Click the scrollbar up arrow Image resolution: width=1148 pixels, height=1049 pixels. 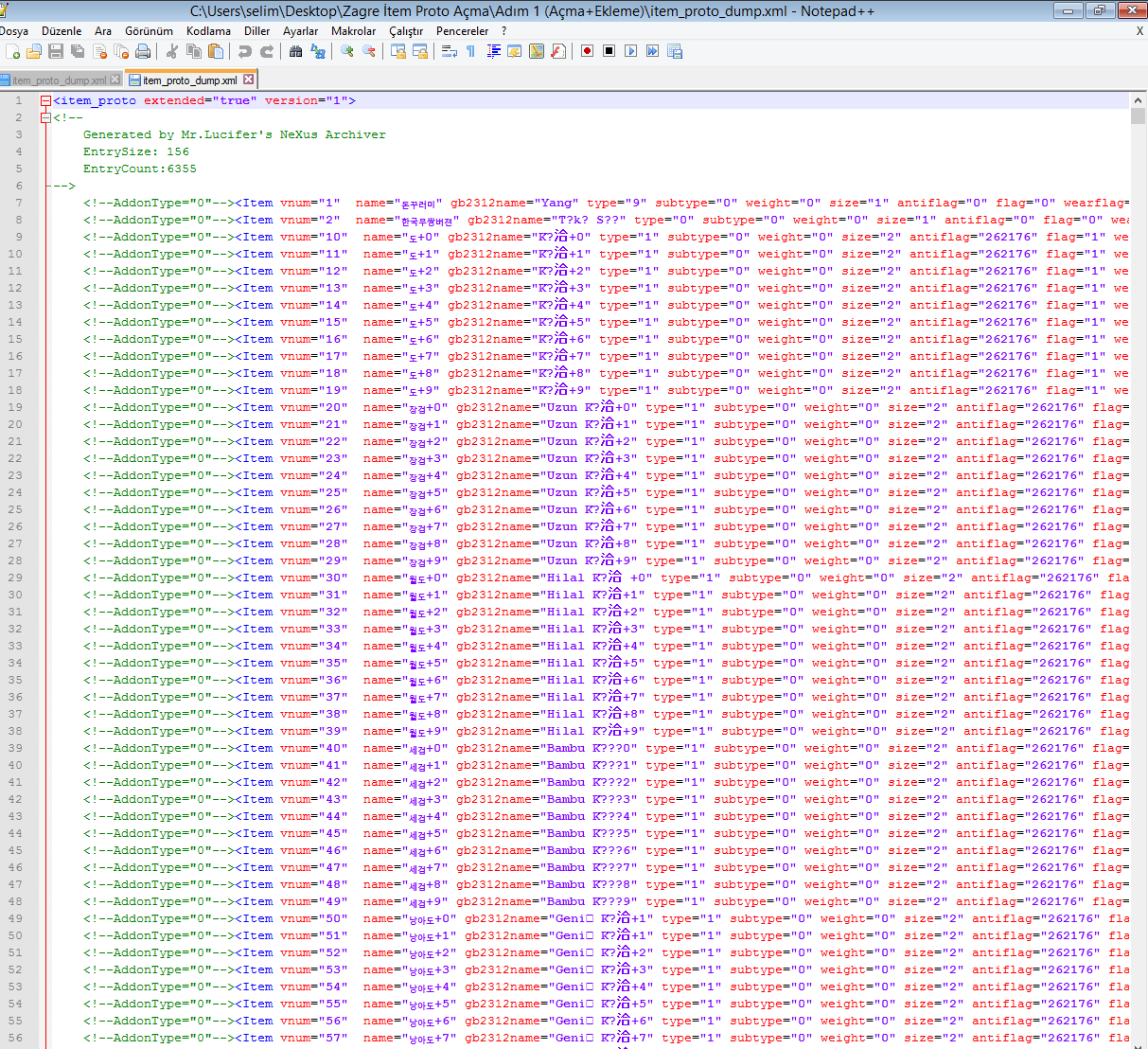click(x=1139, y=100)
